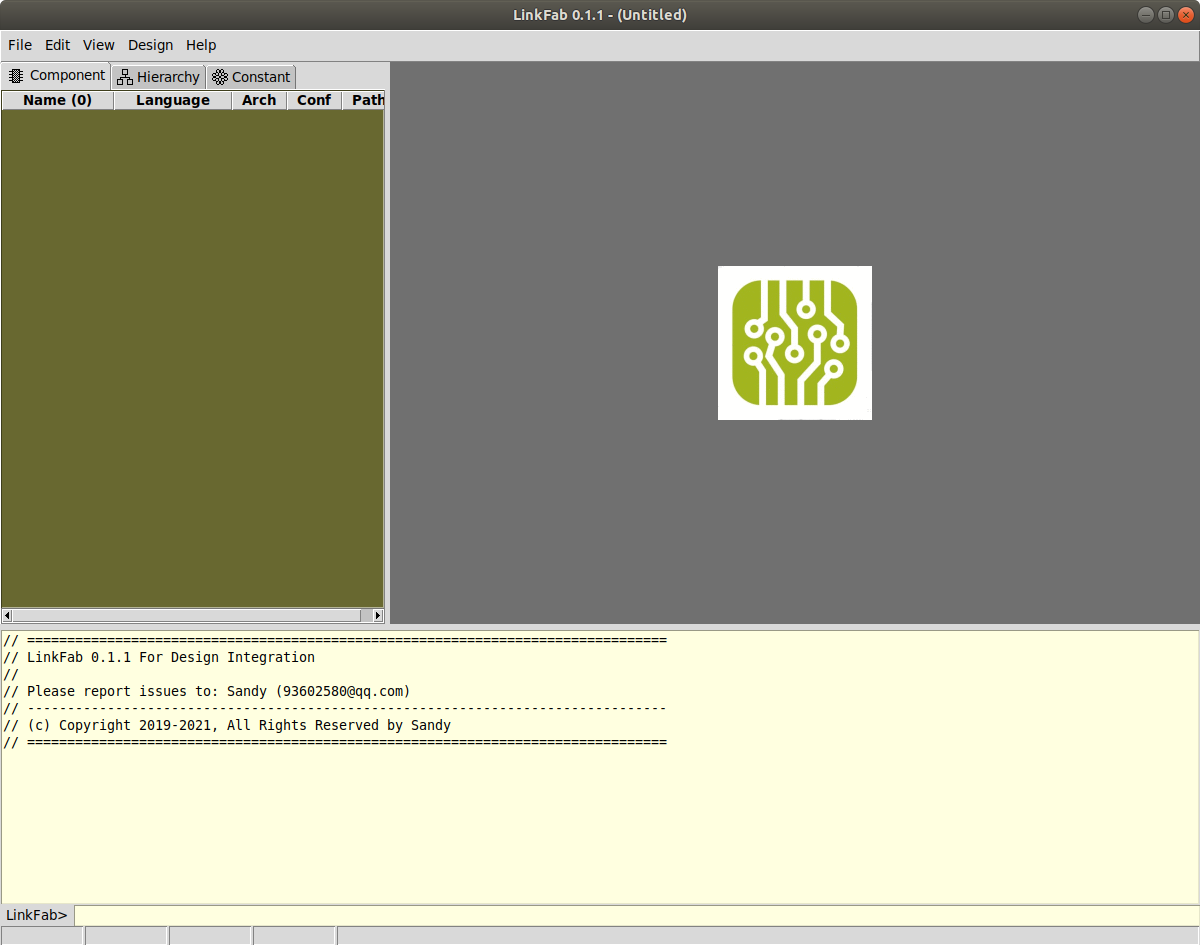Minimize the LinkFab window
1200x945 pixels.
1146,14
